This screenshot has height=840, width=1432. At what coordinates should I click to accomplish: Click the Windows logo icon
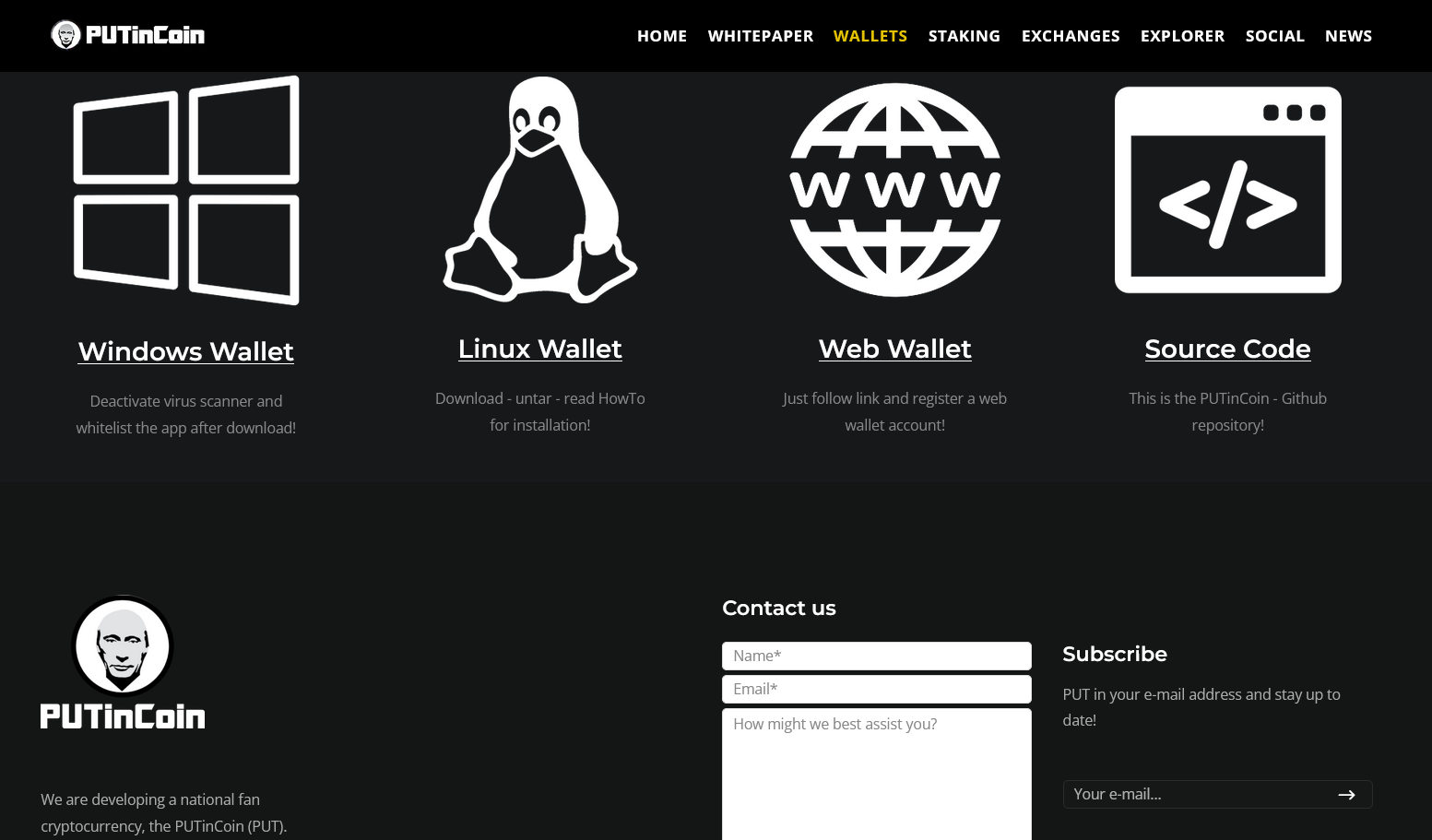186,190
